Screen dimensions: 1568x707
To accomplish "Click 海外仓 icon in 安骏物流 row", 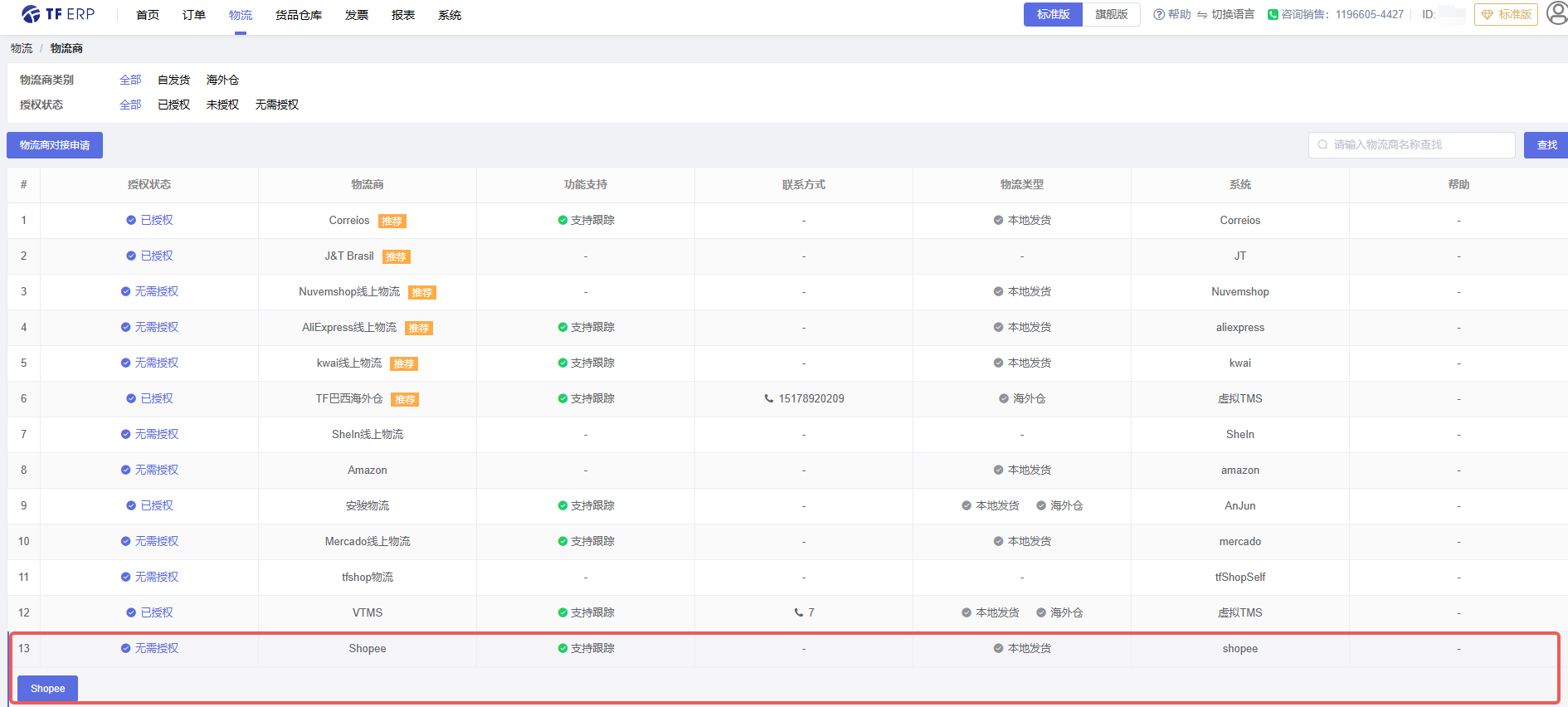I will 1041,505.
